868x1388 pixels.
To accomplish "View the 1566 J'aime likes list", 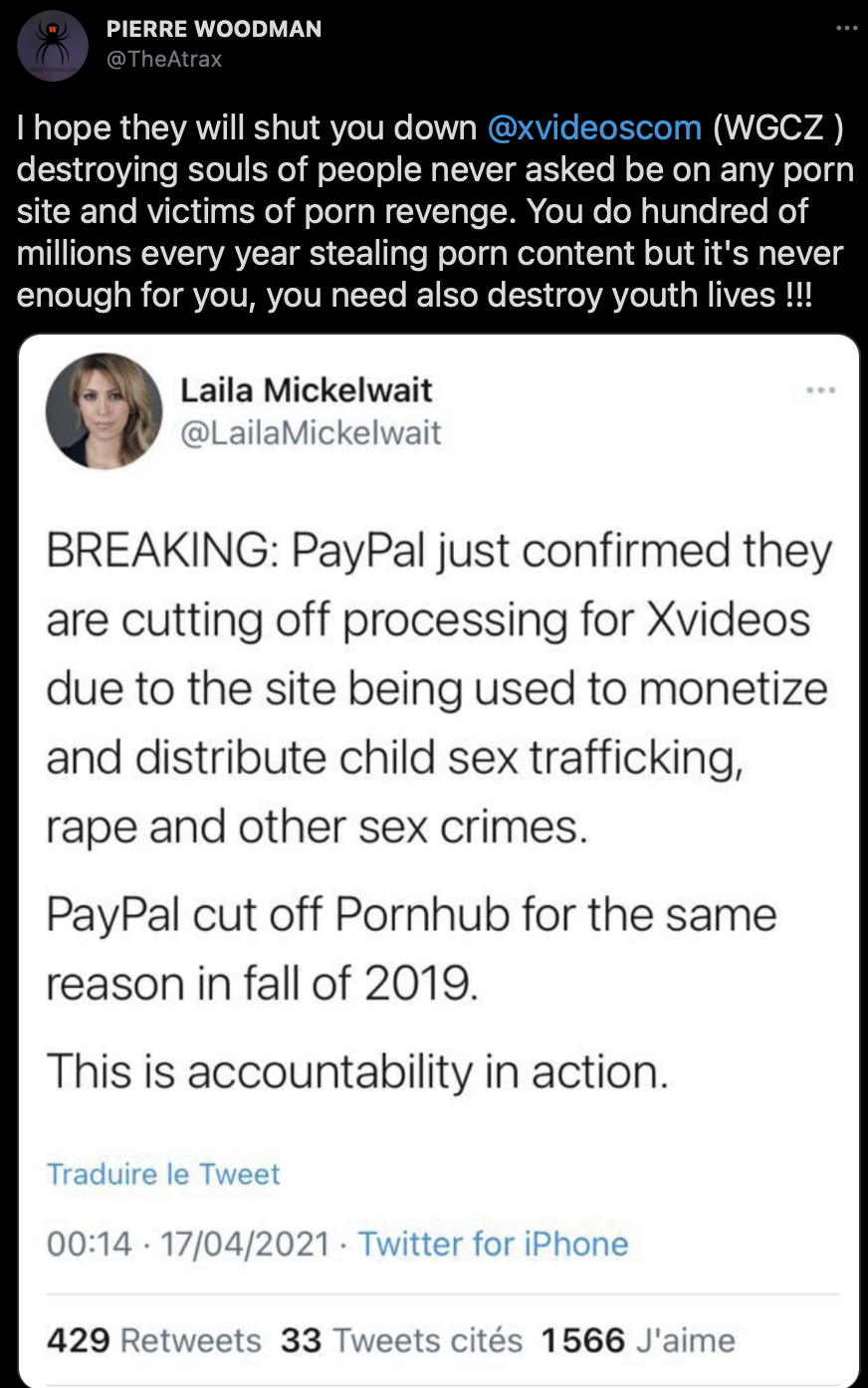I will [637, 1340].
